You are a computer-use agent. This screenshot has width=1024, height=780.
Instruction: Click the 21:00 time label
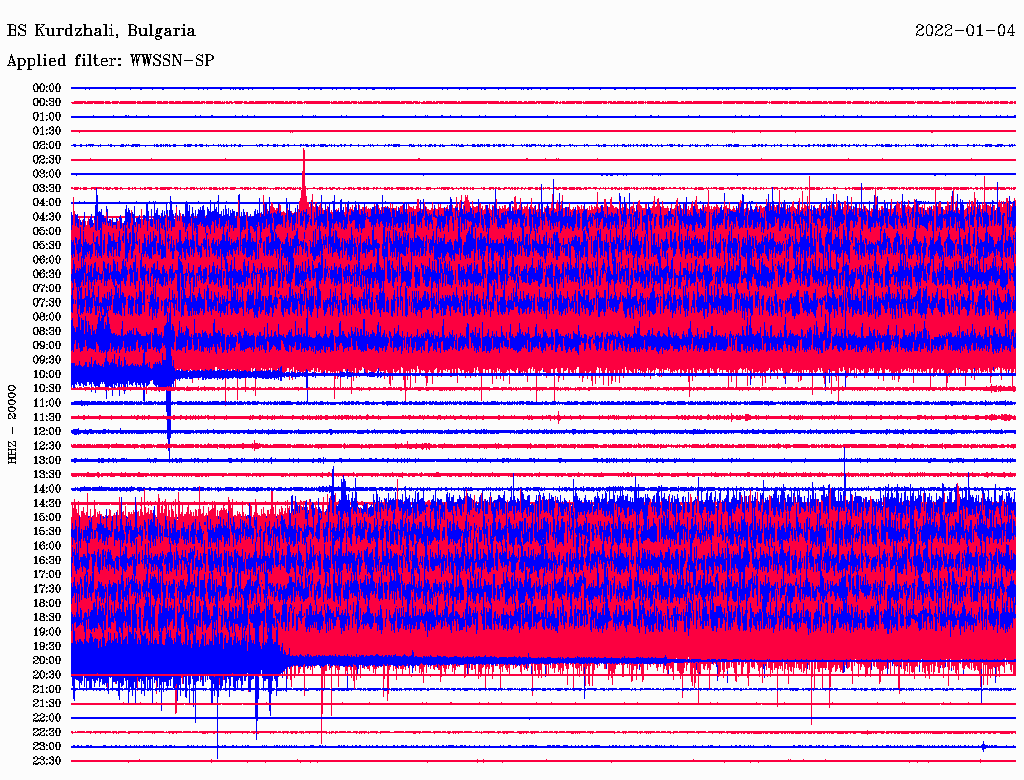[47, 689]
